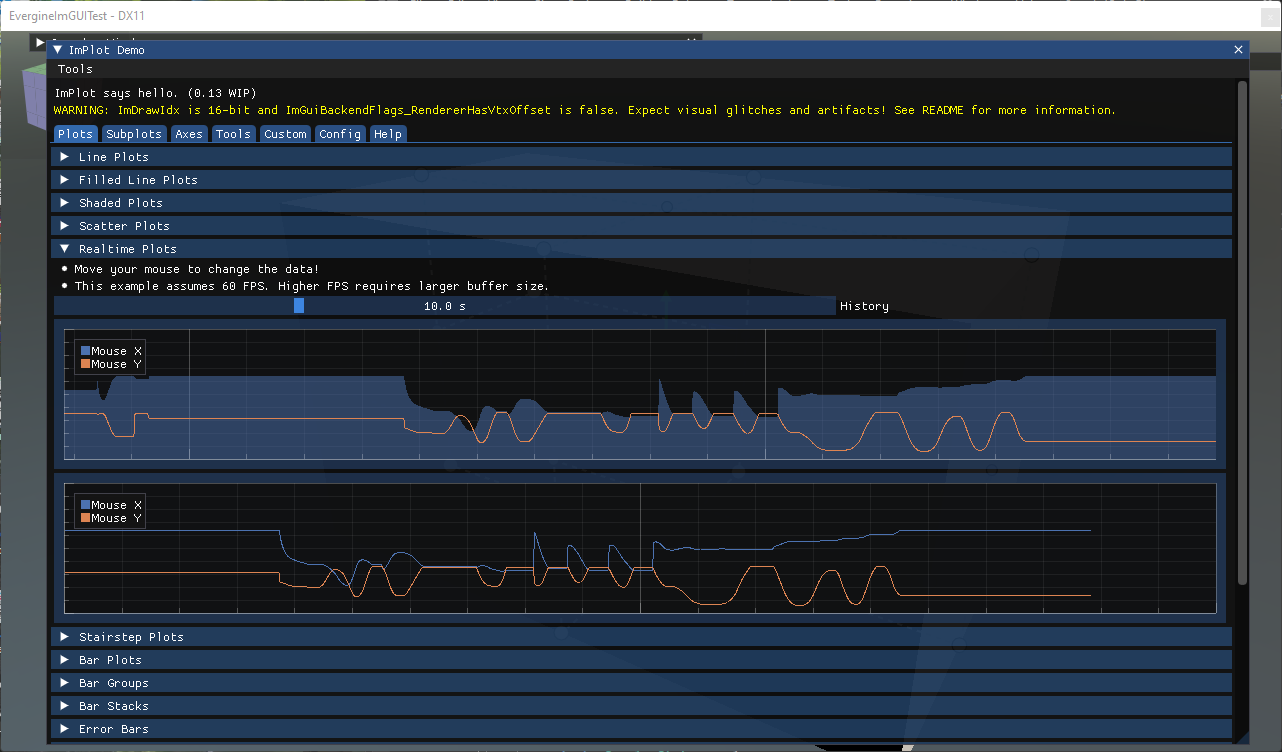Toggle Mouse Y legend swatch in lower plot
The width and height of the screenshot is (1282, 752).
coord(85,518)
